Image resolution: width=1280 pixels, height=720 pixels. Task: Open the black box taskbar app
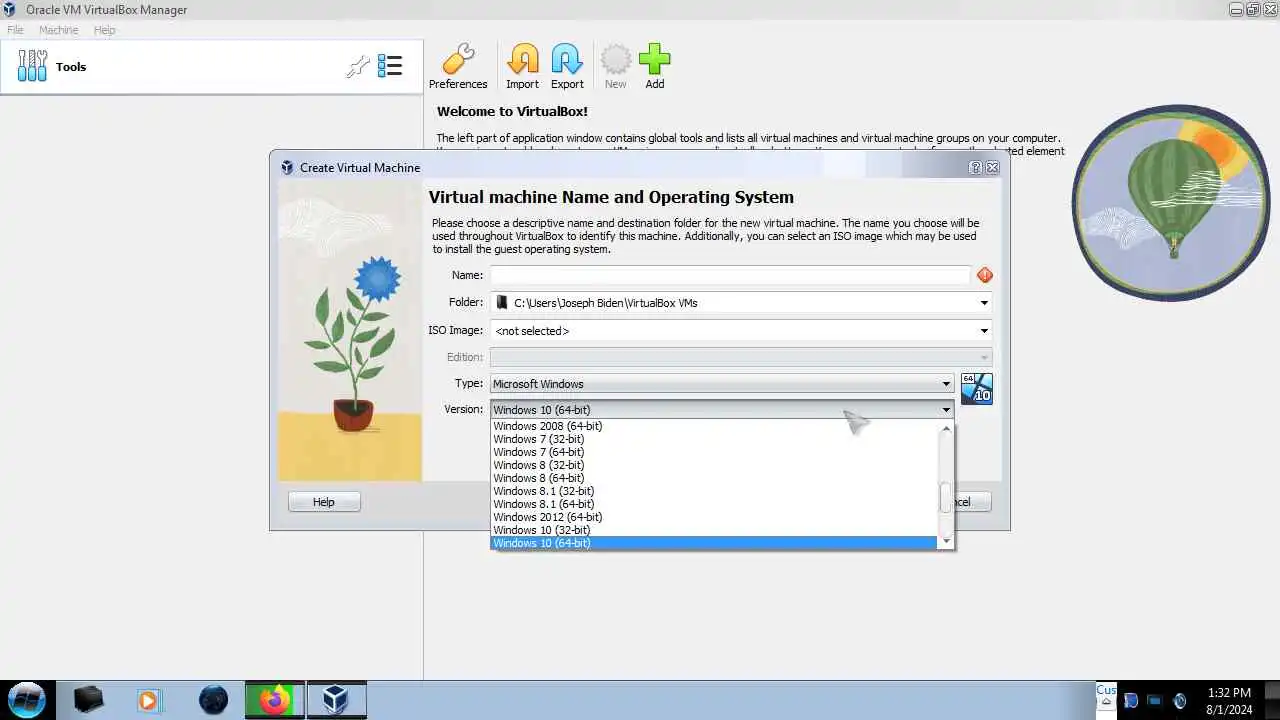pyautogui.click(x=89, y=699)
